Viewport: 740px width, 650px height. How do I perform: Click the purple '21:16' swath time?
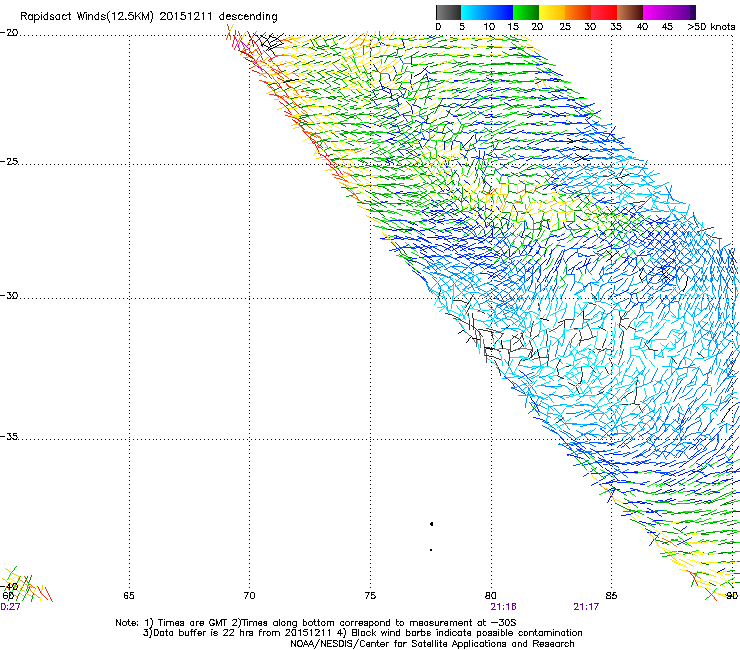pyautogui.click(x=503, y=607)
